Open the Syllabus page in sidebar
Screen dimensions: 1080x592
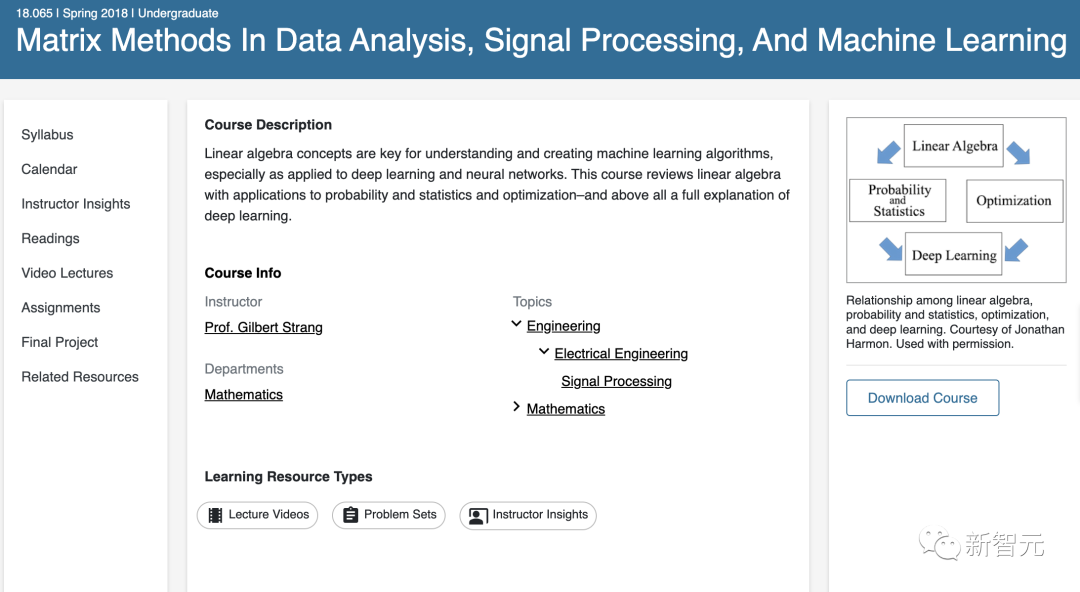coord(47,135)
